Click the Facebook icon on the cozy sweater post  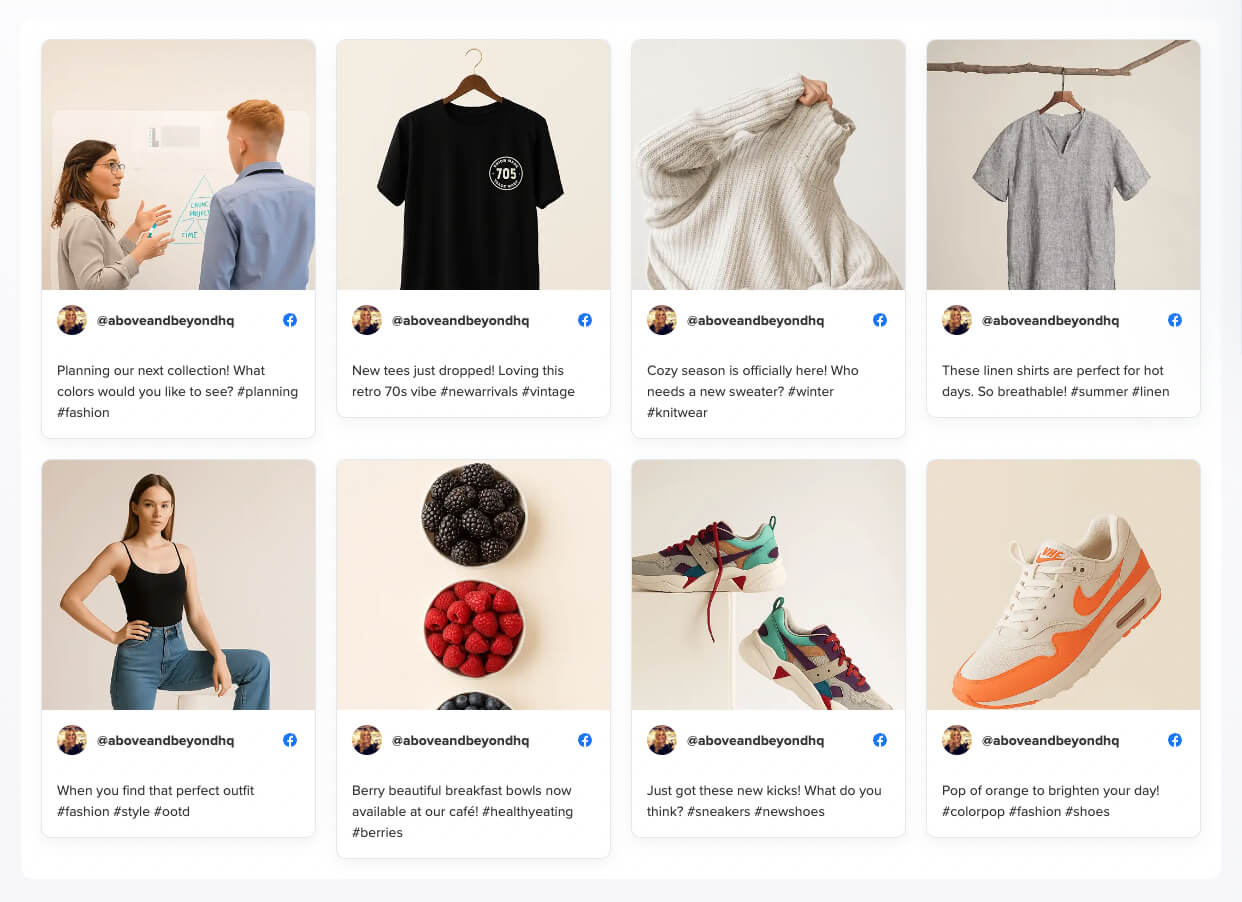click(x=880, y=320)
